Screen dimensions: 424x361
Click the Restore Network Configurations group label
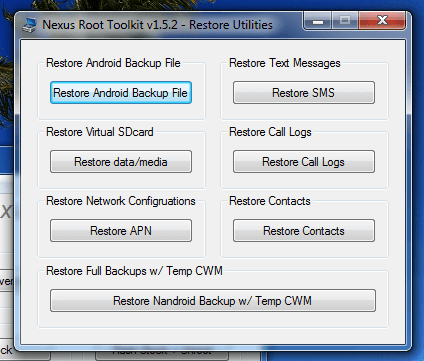tap(121, 201)
